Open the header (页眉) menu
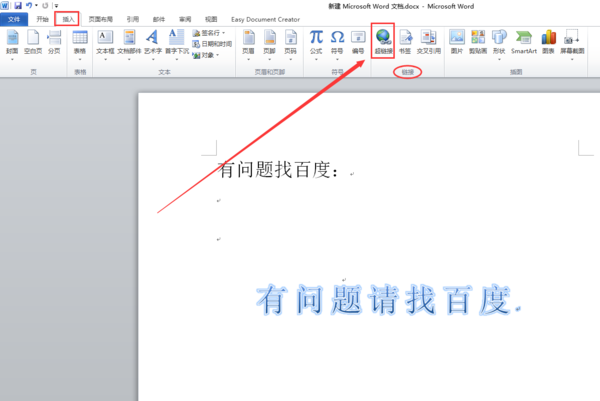 pos(248,44)
